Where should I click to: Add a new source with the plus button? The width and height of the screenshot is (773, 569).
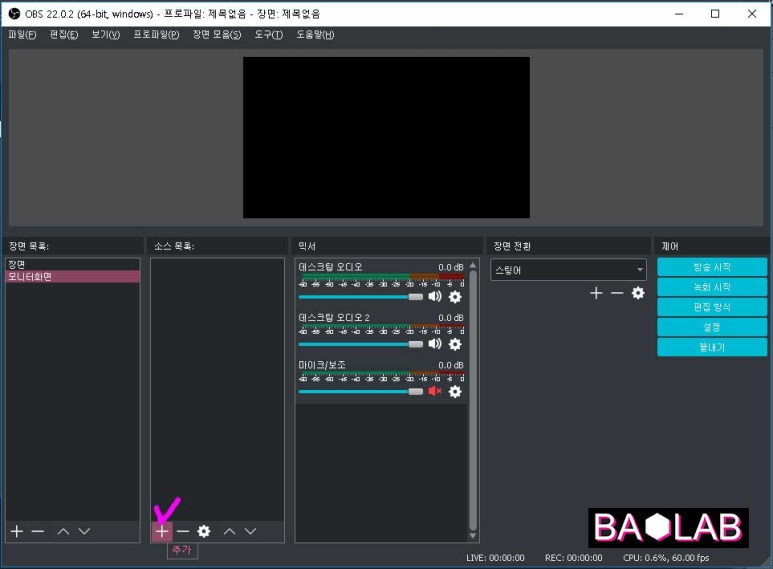[x=162, y=532]
